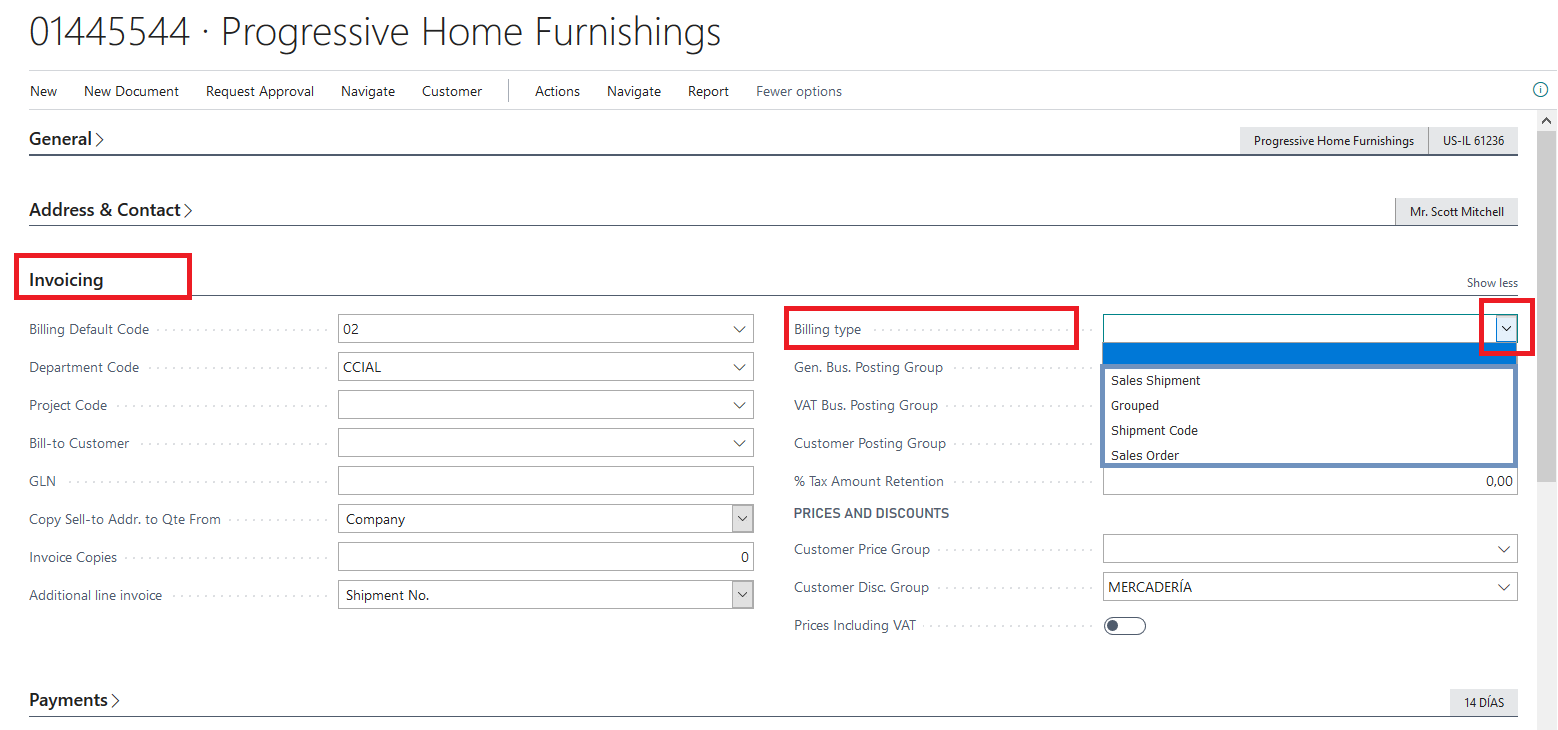This screenshot has height=730, width=1558.
Task: Open the Department Code dropdown arrow
Action: pos(740,367)
